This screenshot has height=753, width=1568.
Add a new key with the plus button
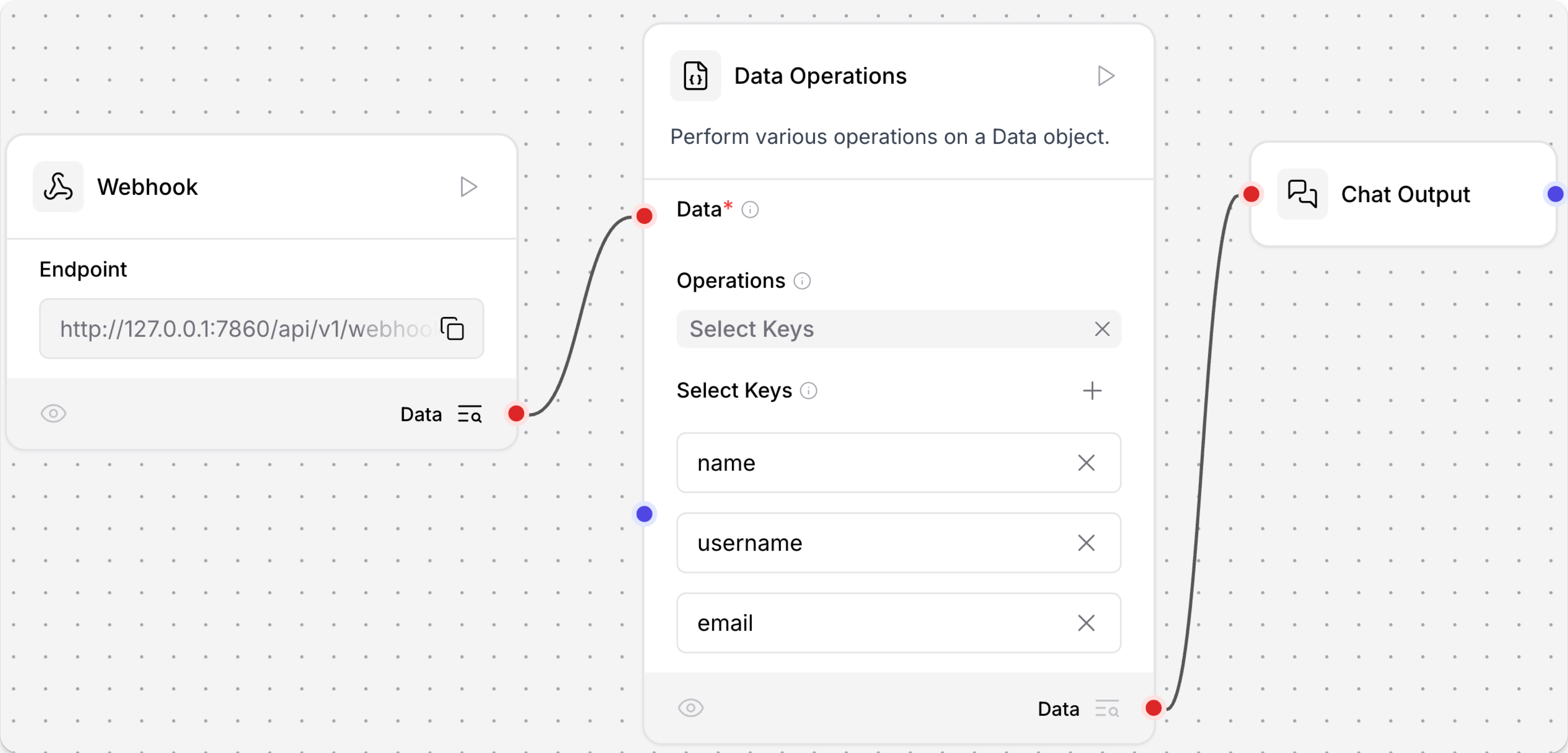(1092, 391)
